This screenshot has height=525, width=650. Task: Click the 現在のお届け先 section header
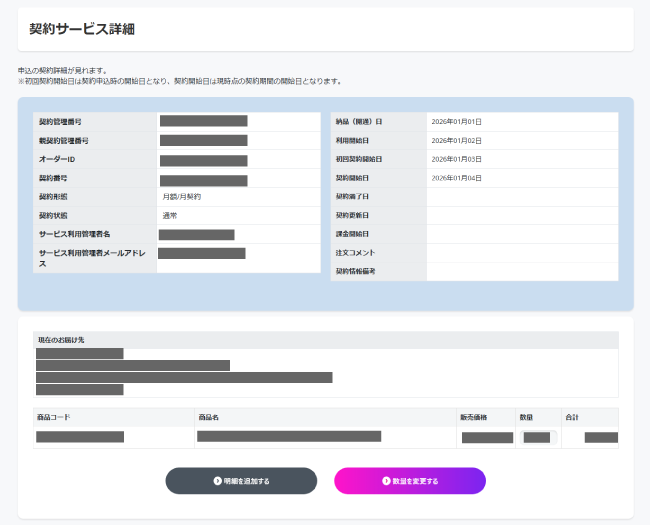point(61,340)
